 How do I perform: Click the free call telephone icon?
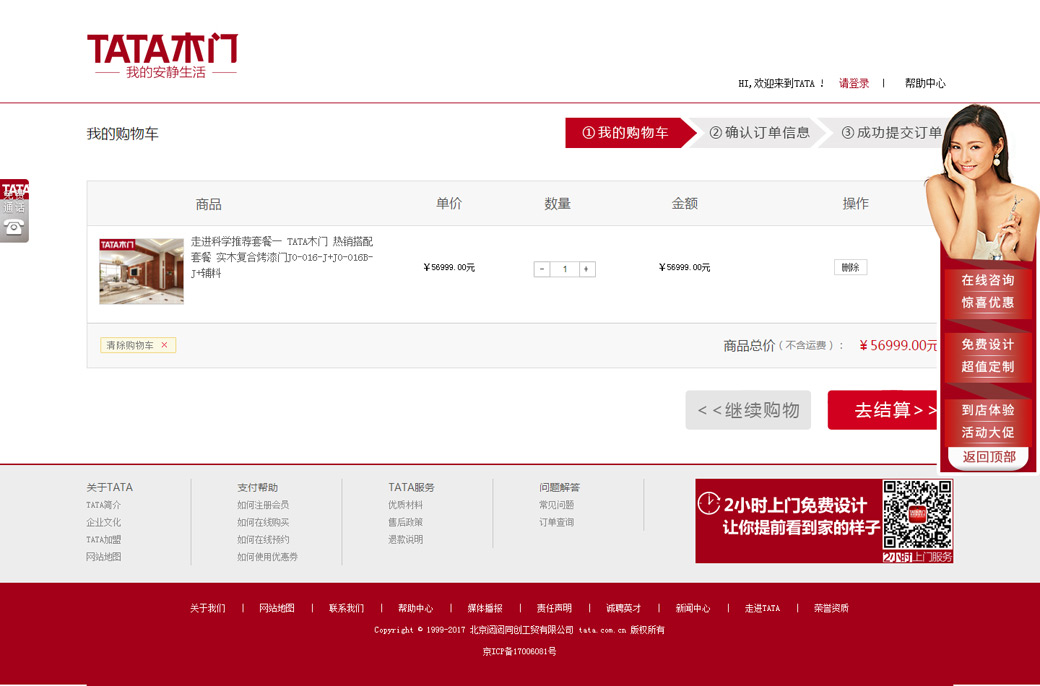pos(14,227)
